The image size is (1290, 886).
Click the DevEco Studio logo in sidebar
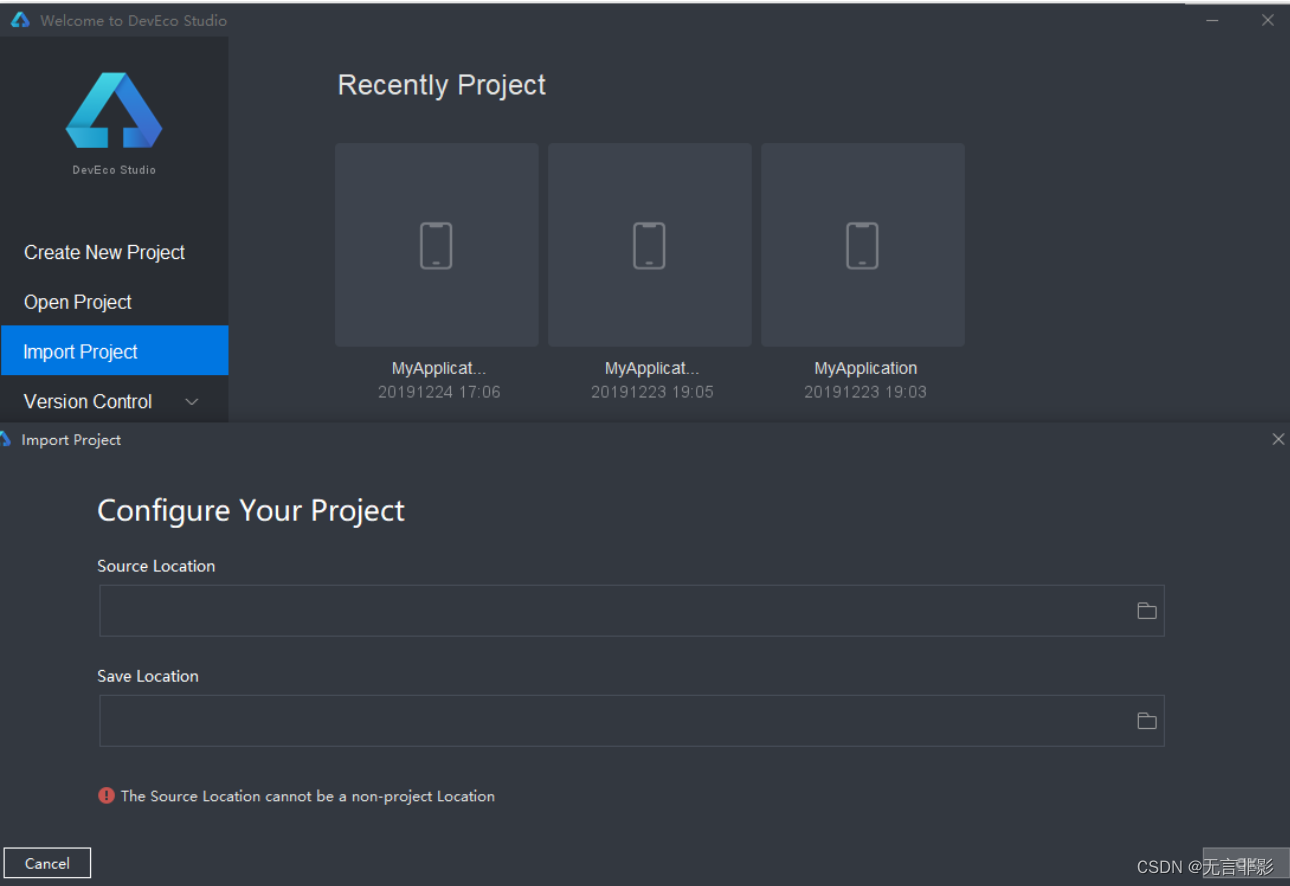click(114, 111)
